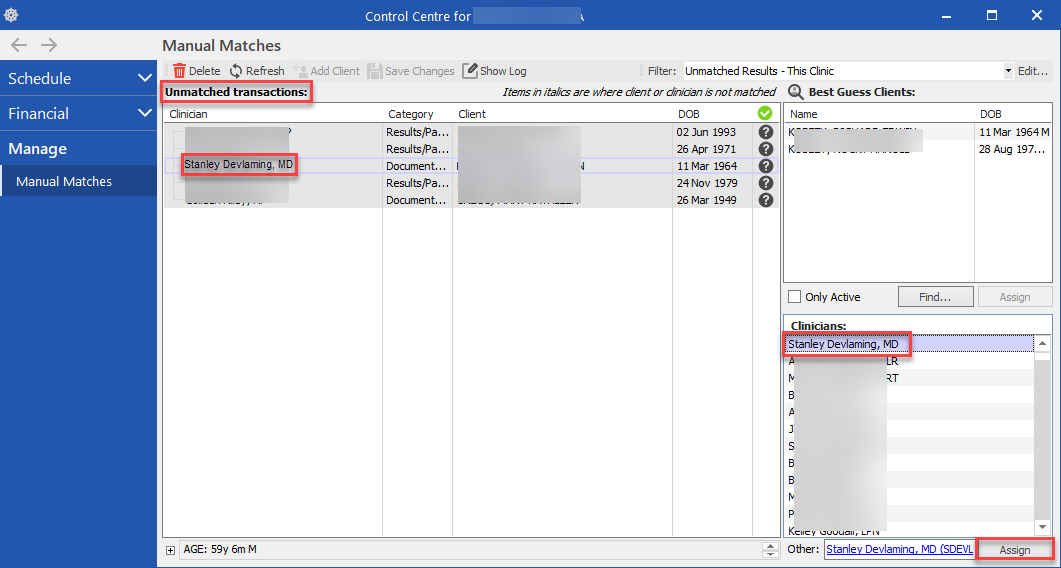Click the back navigation arrow
This screenshot has height=568, width=1061.
[19, 45]
